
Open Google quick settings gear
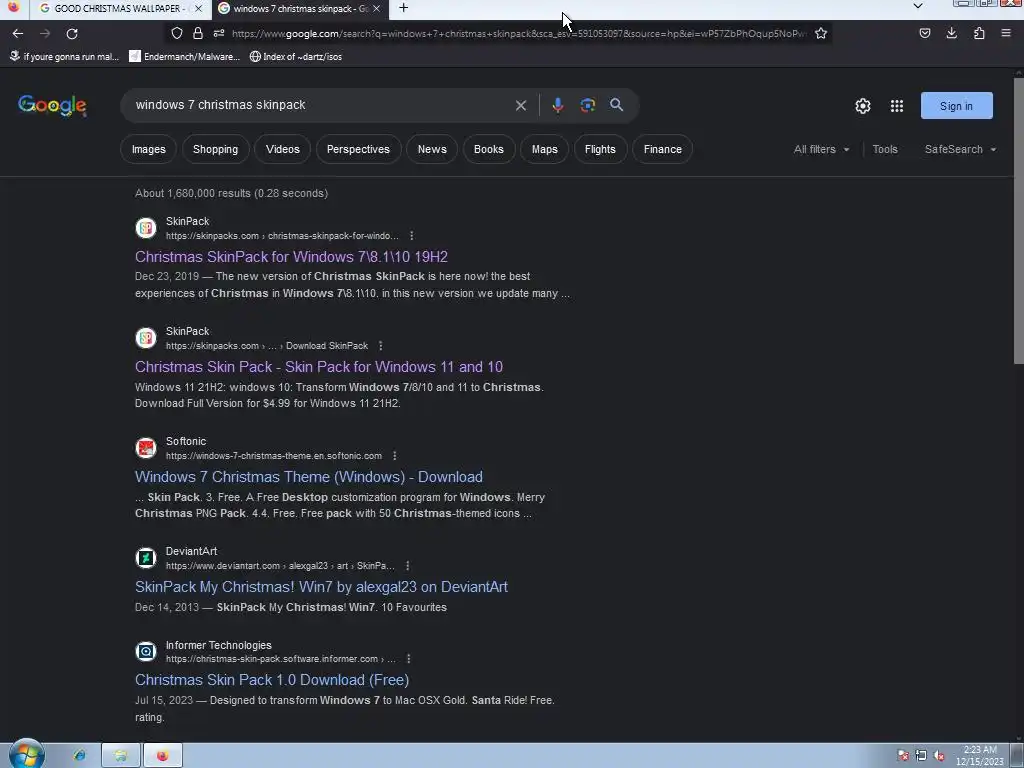[863, 106]
